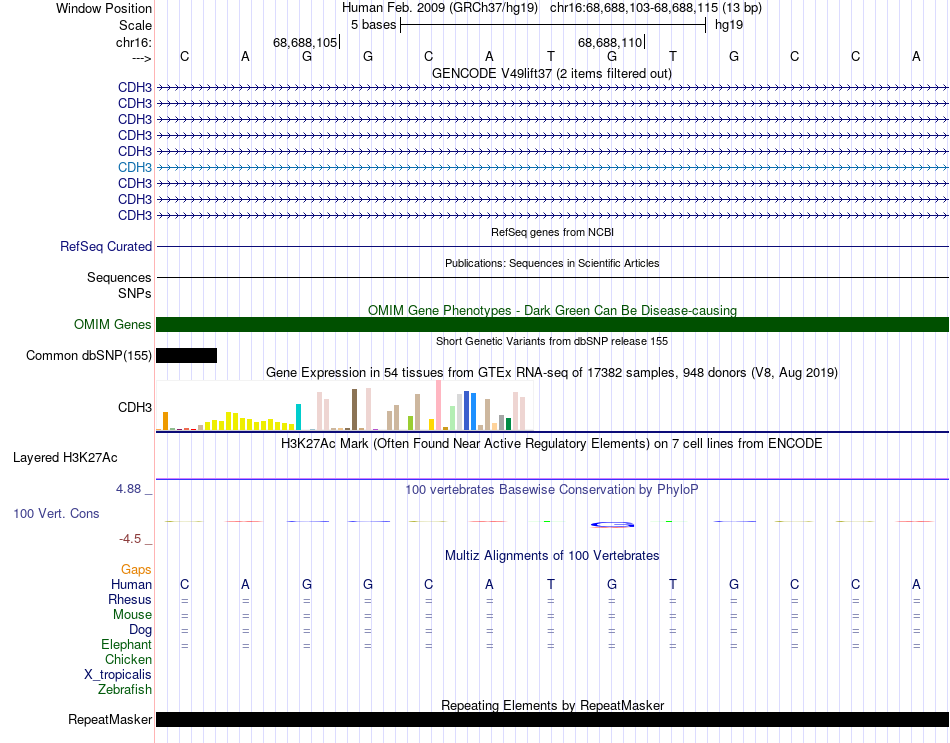This screenshot has height=743, width=950.
Task: Click the 4.88 PhyloP upper limit value
Action: point(128,488)
